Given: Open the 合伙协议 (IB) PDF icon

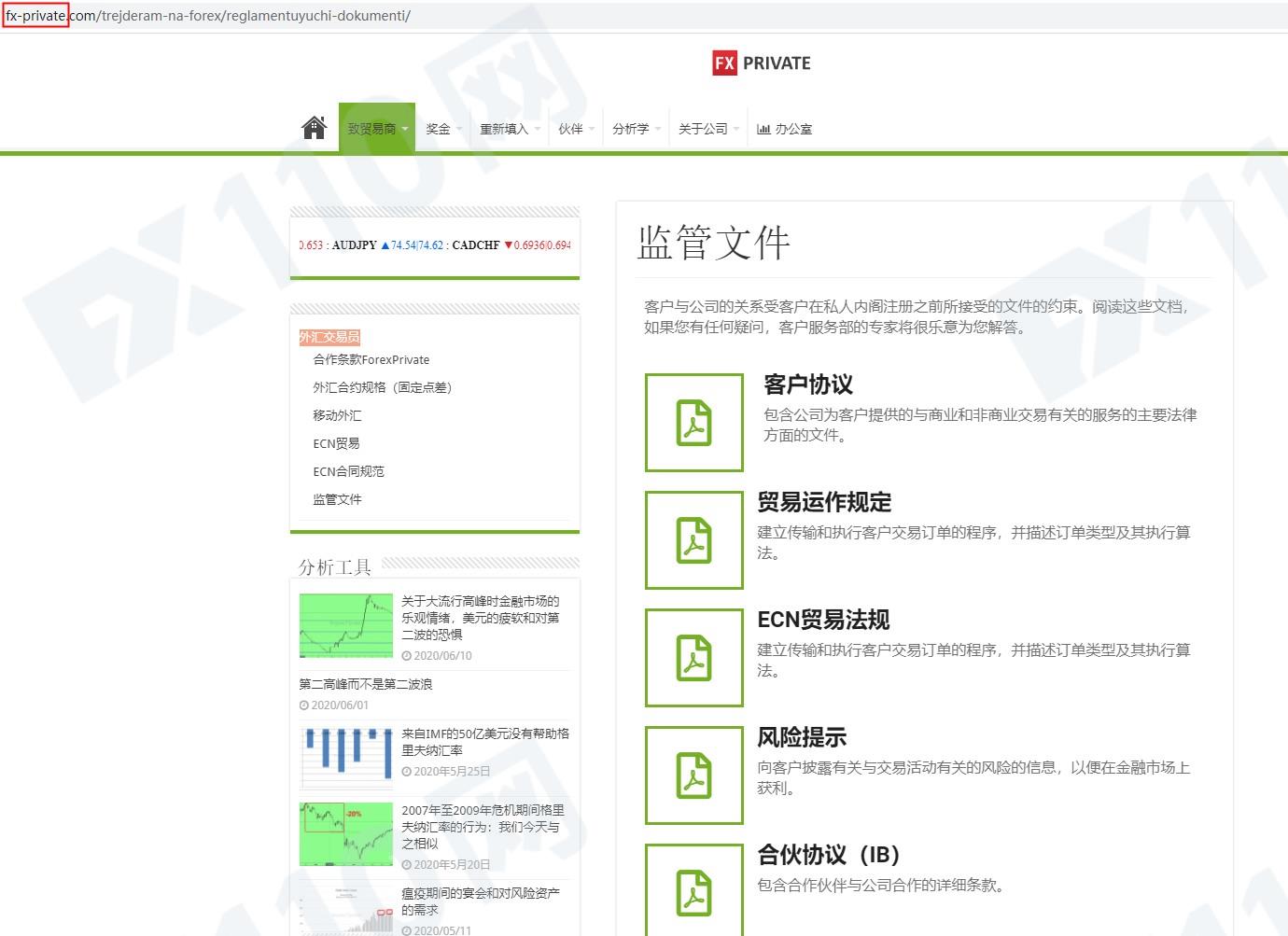Looking at the screenshot, I should [693, 890].
